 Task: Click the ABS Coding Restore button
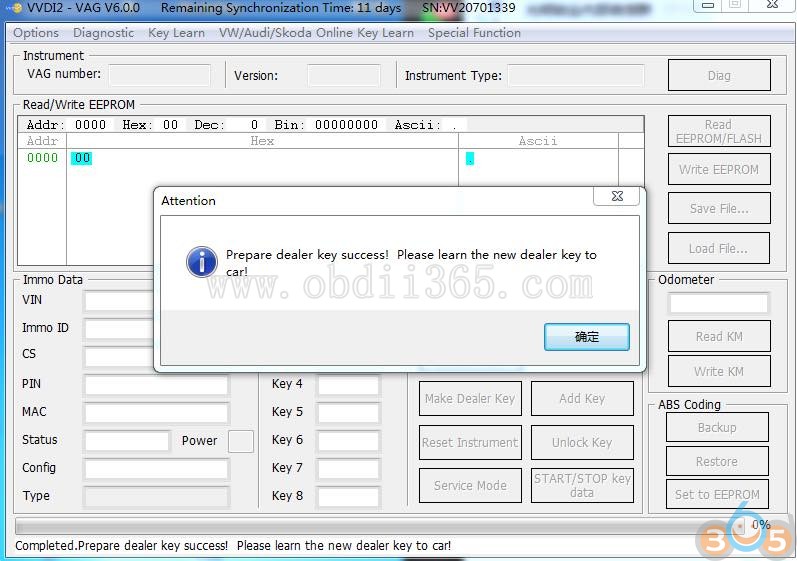pyautogui.click(x=717, y=461)
